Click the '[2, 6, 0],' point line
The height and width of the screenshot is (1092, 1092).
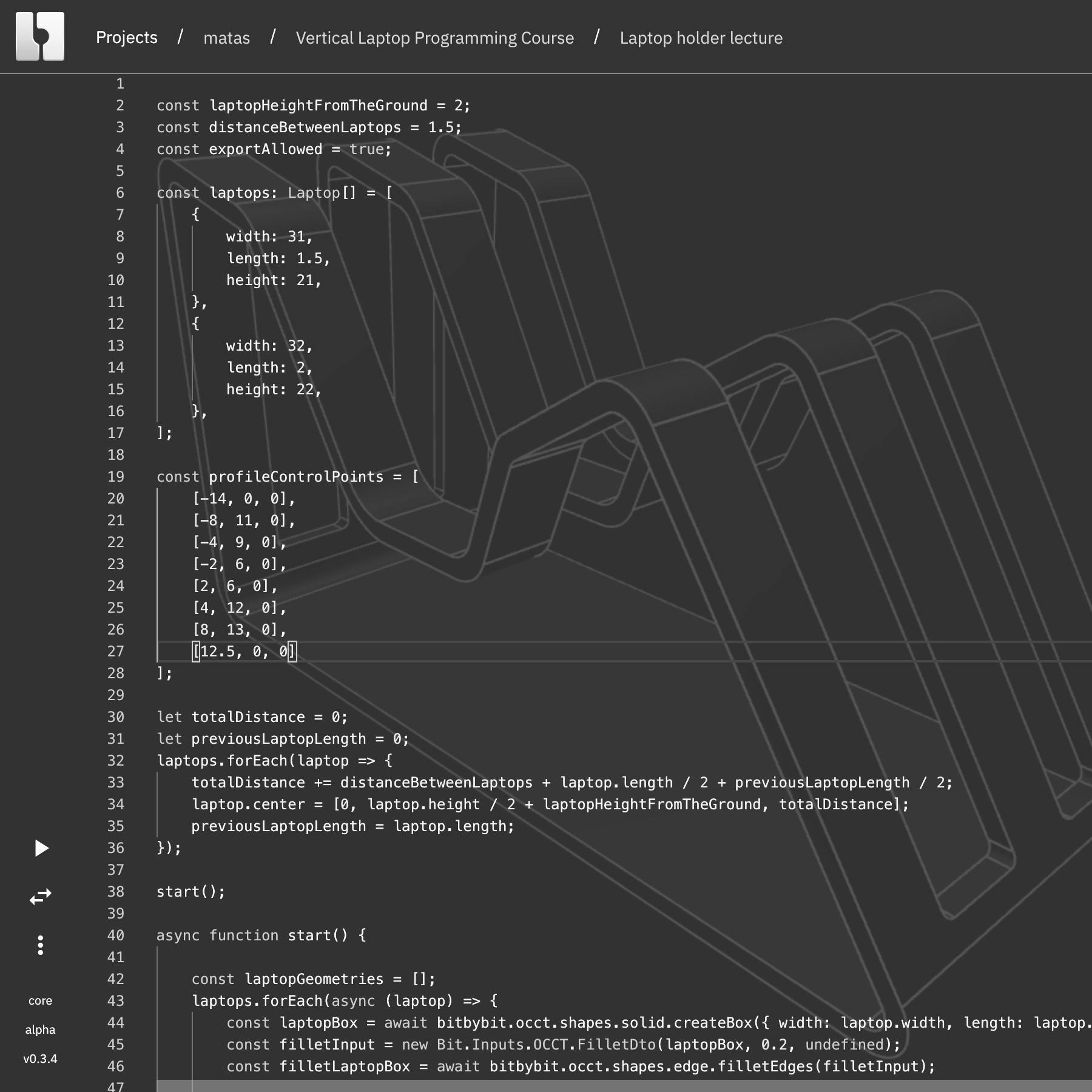coord(235,586)
